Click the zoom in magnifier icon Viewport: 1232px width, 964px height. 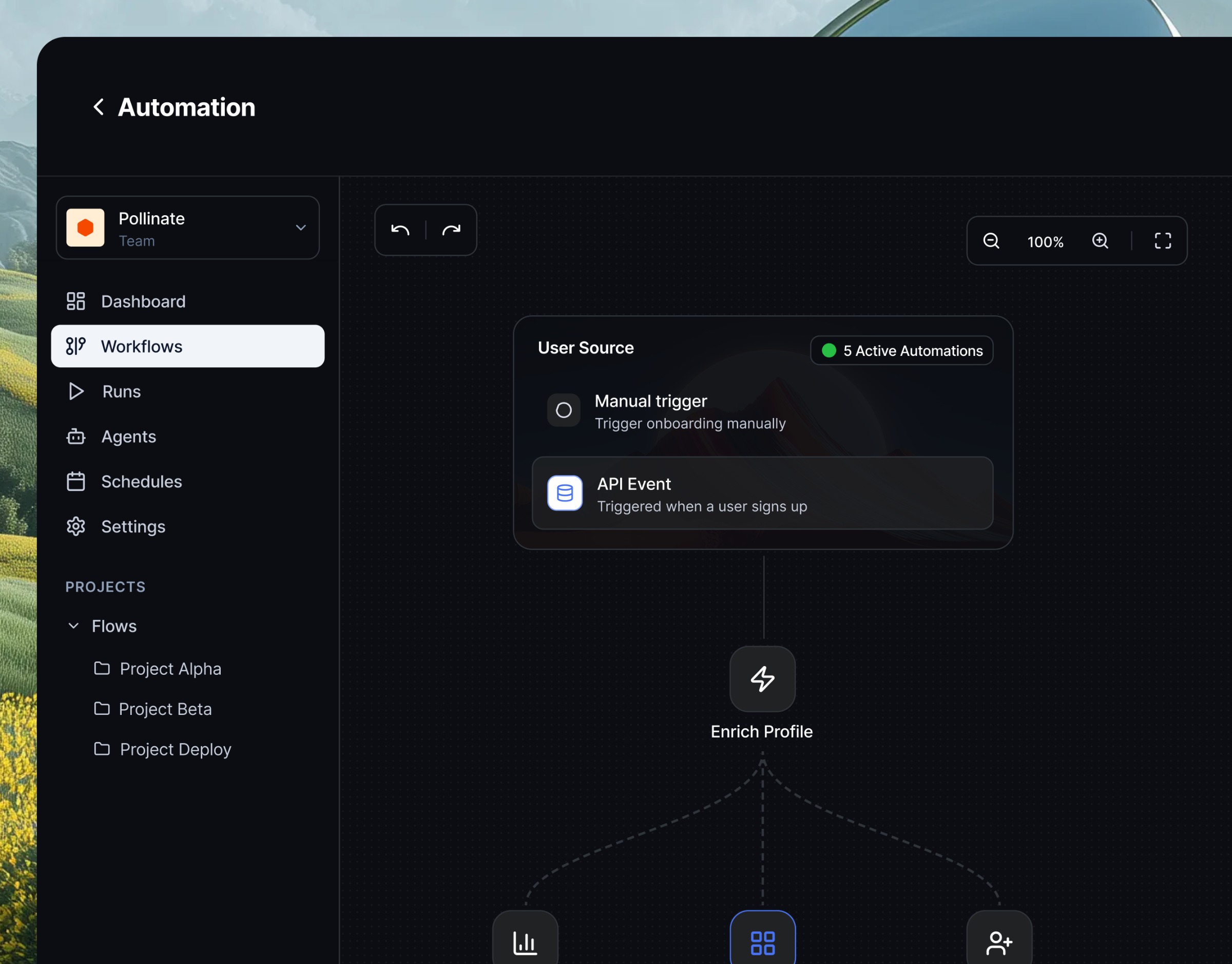[x=1100, y=241]
